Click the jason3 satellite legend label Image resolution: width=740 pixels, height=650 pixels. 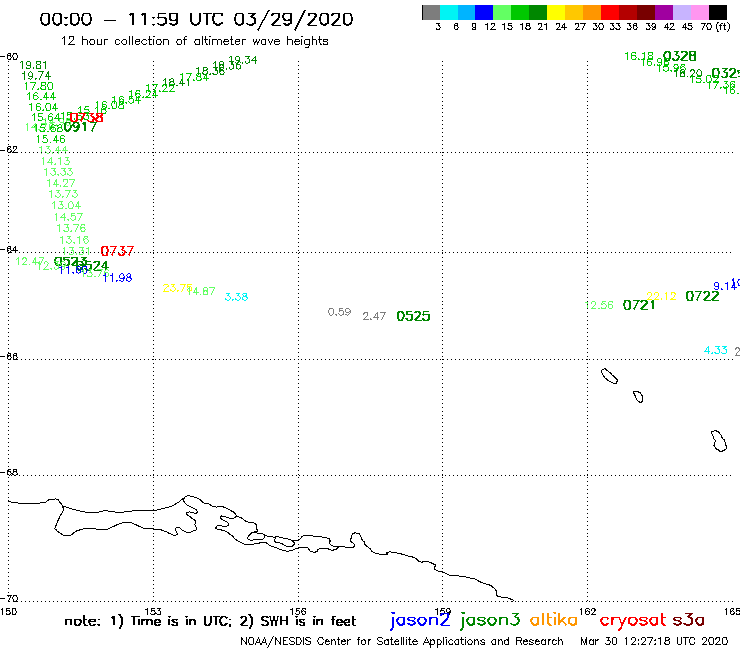(x=490, y=620)
